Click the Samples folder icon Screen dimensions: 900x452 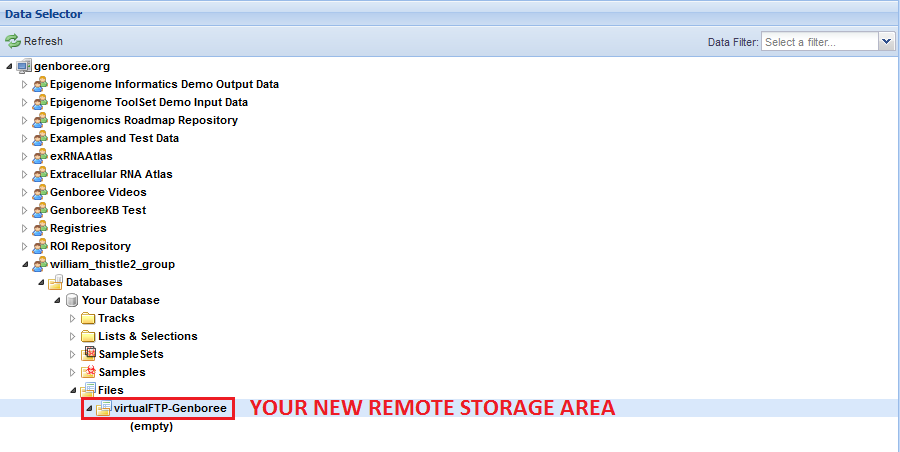pos(88,372)
